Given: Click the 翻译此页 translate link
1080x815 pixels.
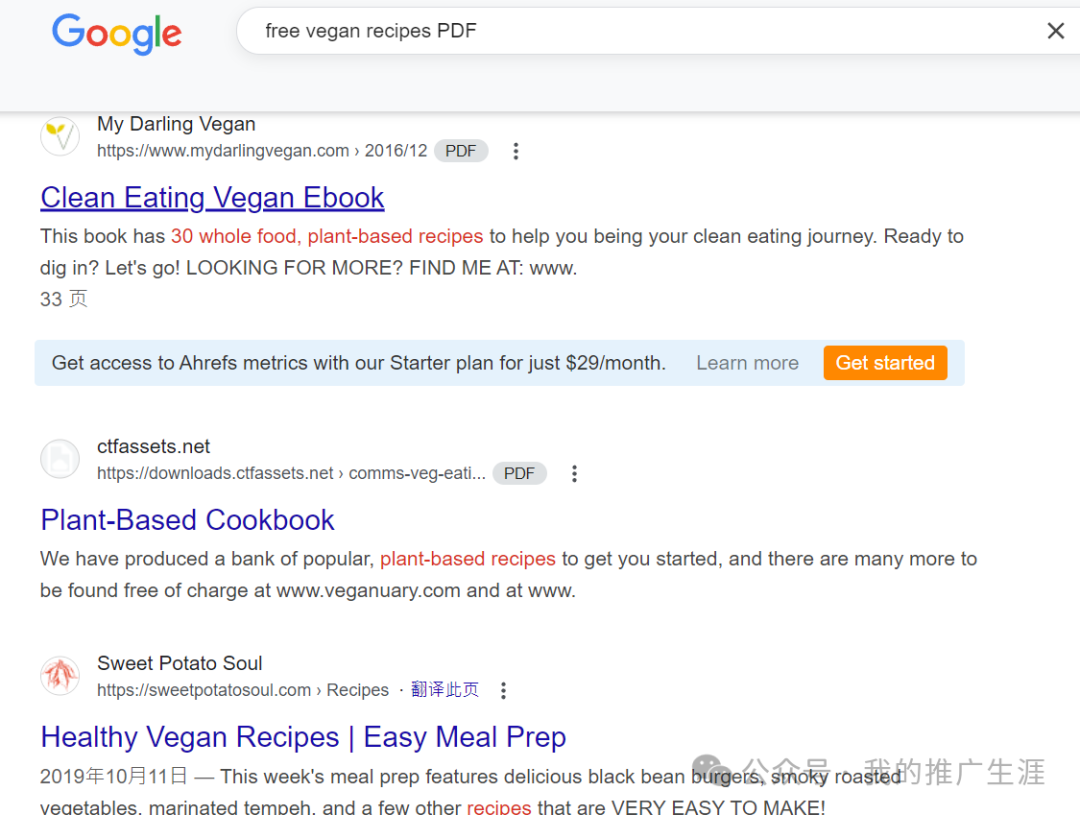Looking at the screenshot, I should click(445, 690).
